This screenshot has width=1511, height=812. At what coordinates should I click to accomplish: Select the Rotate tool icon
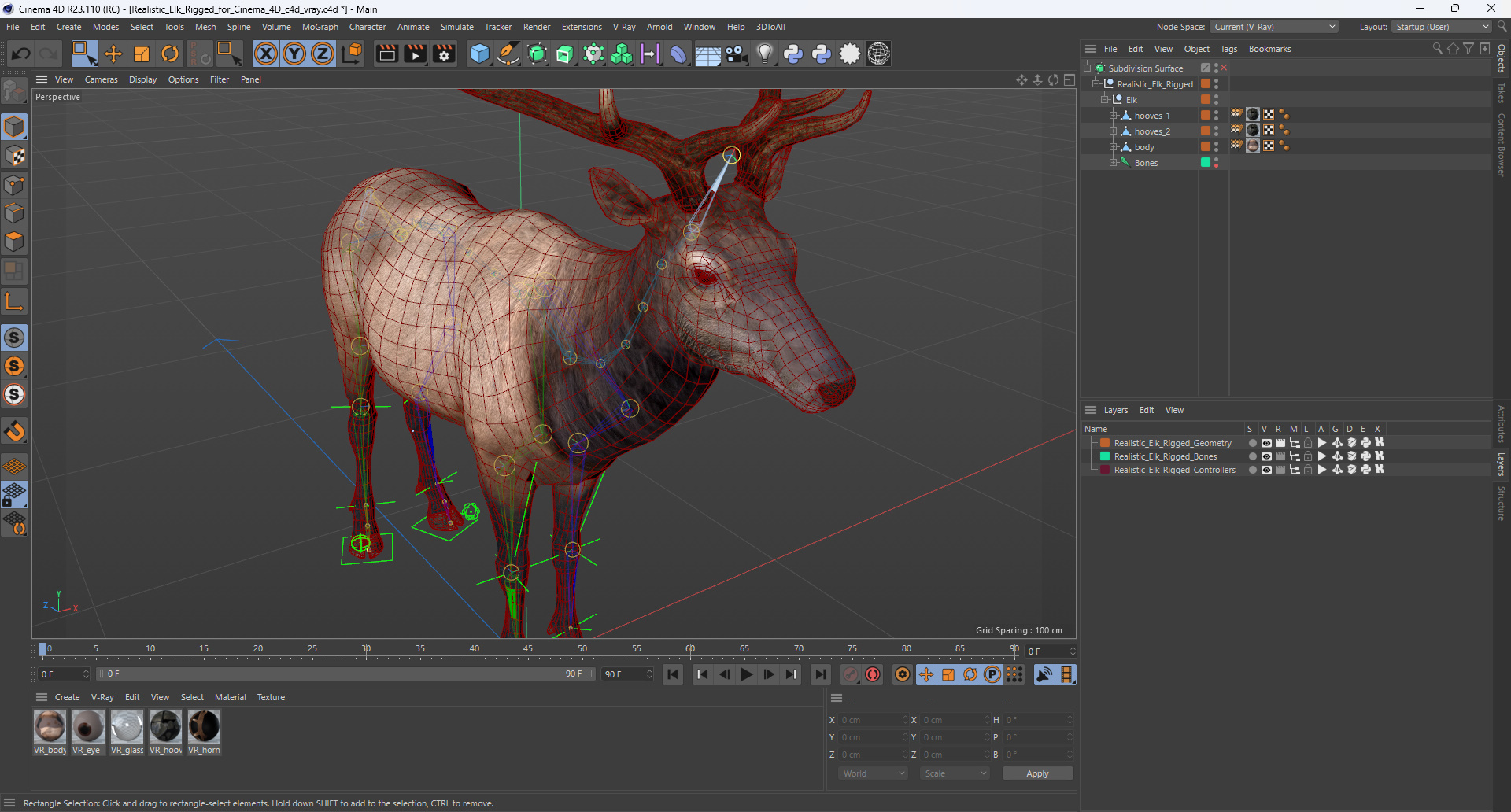click(x=170, y=54)
